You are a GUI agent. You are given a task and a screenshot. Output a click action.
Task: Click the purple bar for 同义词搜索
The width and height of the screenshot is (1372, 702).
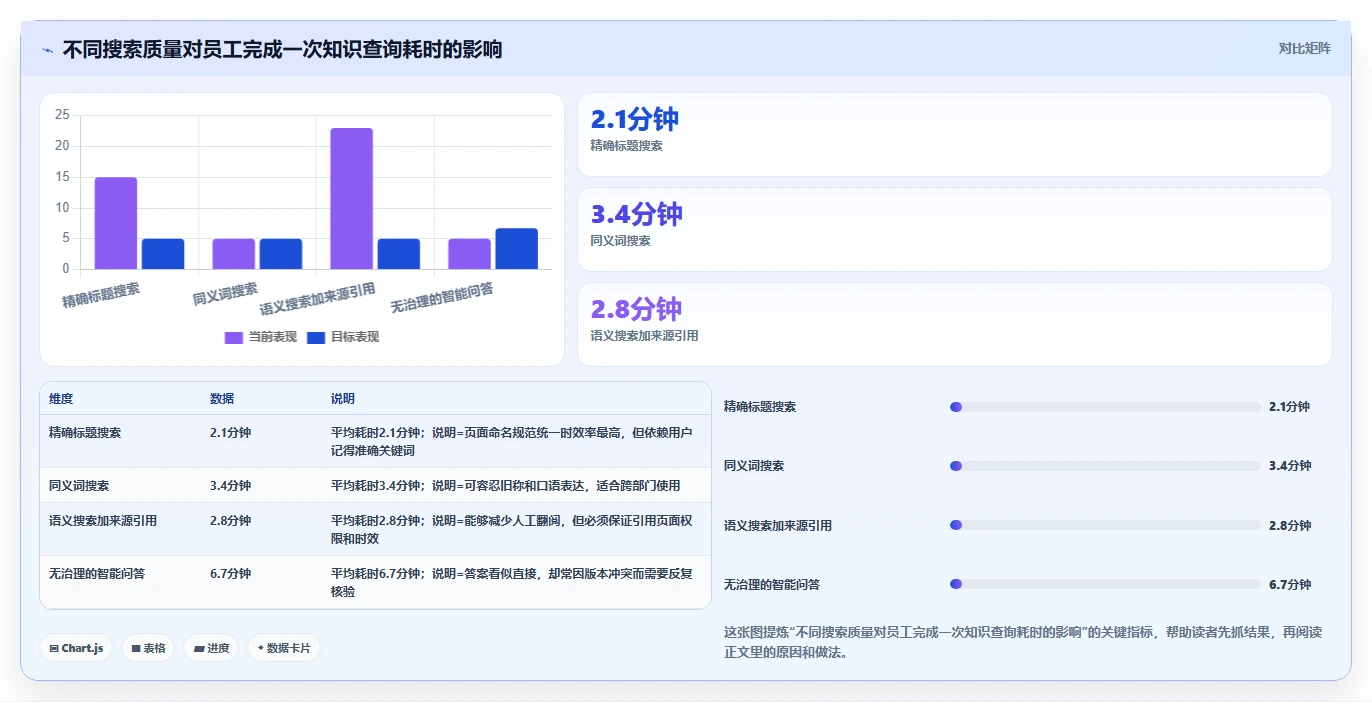pyautogui.click(x=234, y=254)
